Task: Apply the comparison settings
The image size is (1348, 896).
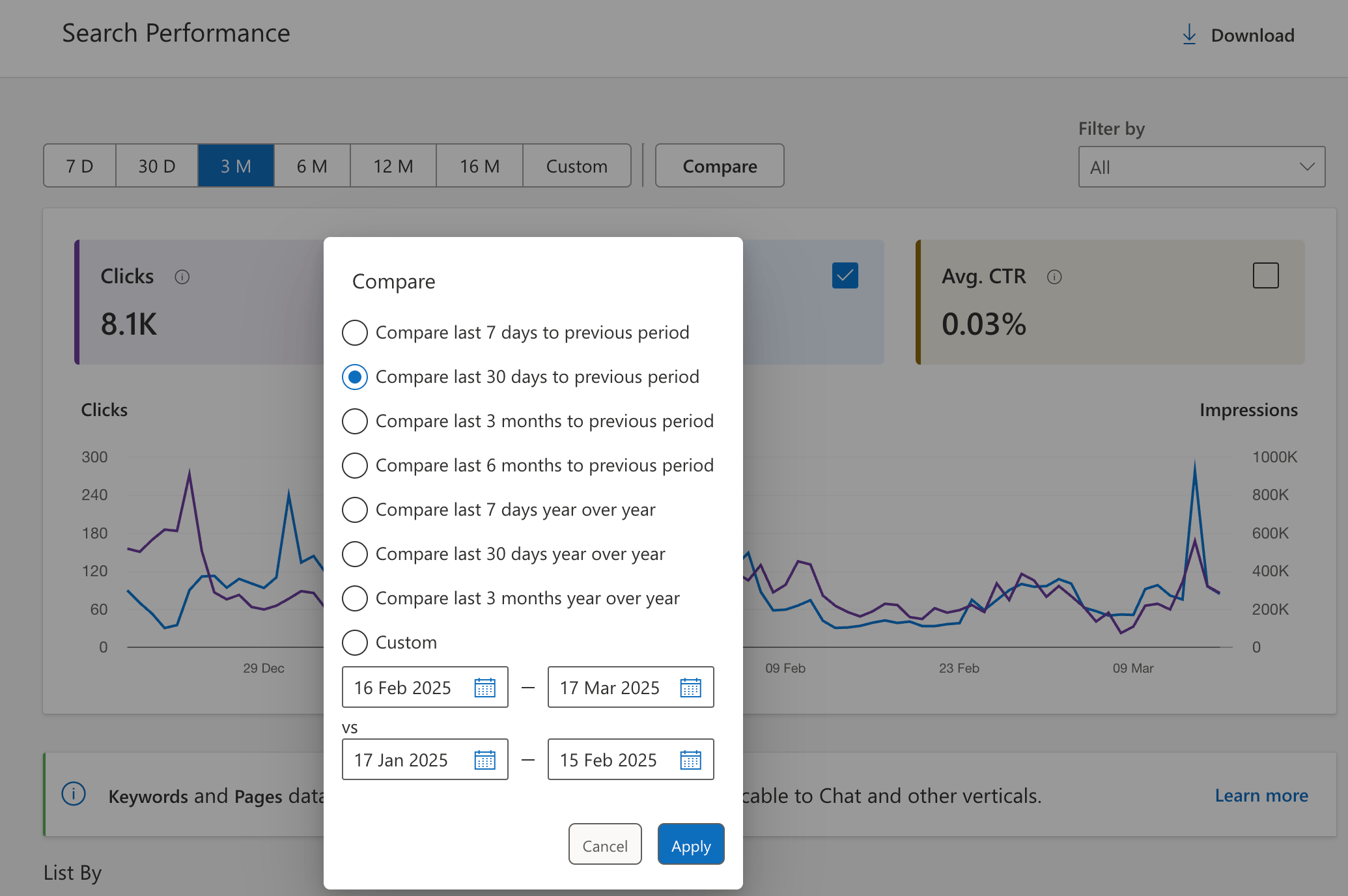Action: (690, 844)
